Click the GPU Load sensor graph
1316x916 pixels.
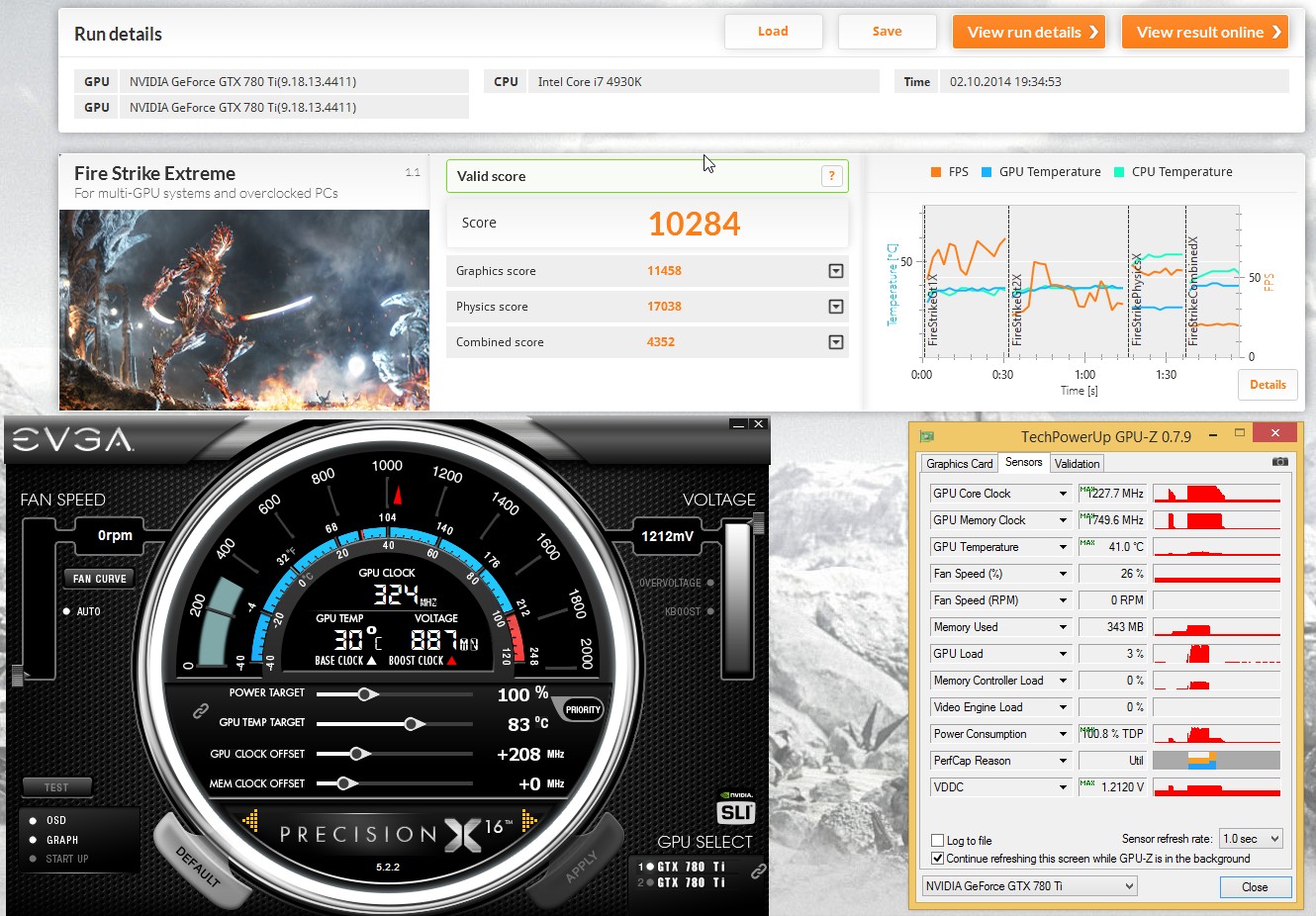click(1217, 654)
